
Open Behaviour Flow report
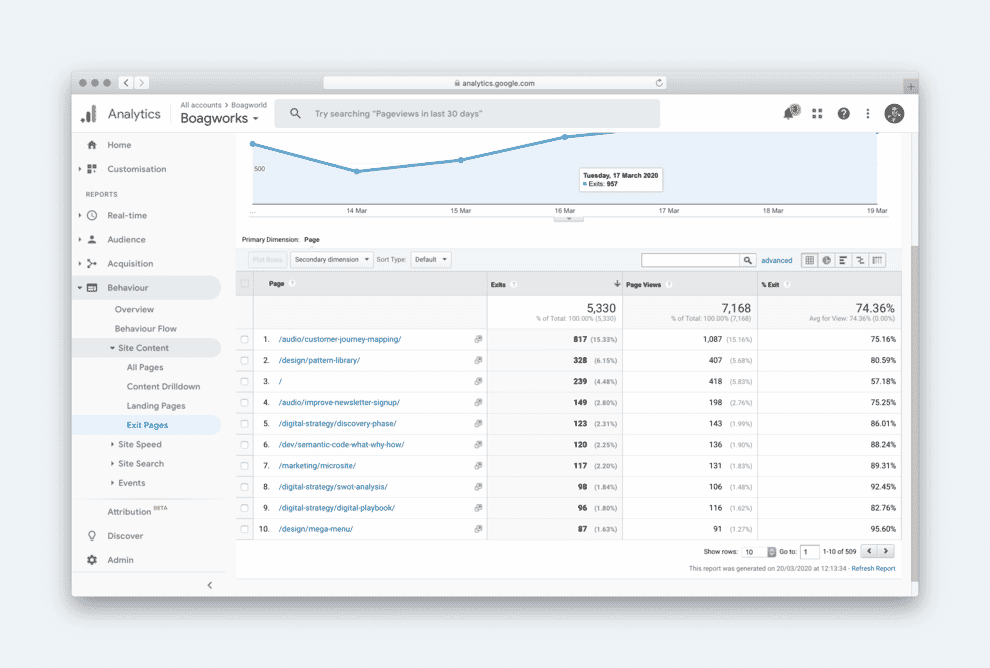pos(145,328)
